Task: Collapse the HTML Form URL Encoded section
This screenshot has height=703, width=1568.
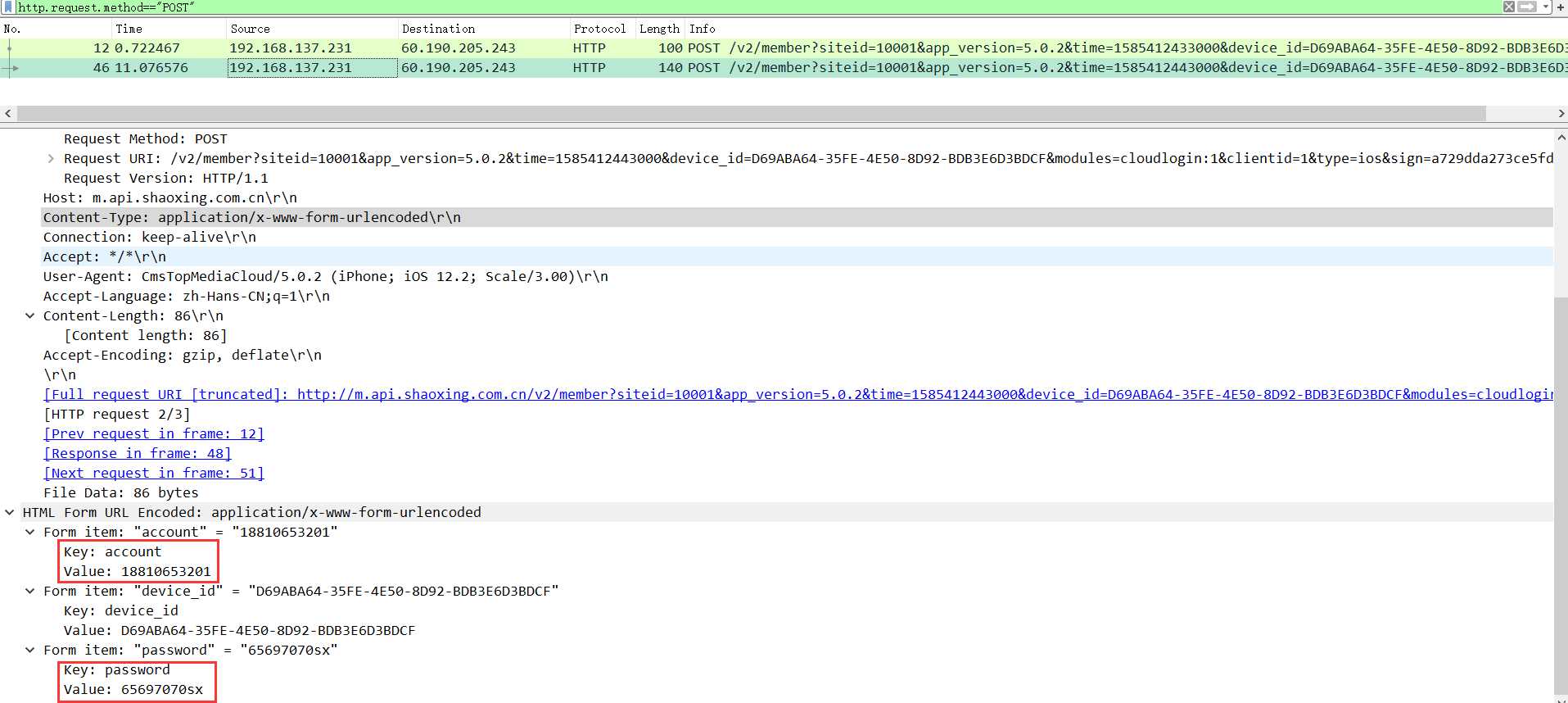Action: (10, 512)
